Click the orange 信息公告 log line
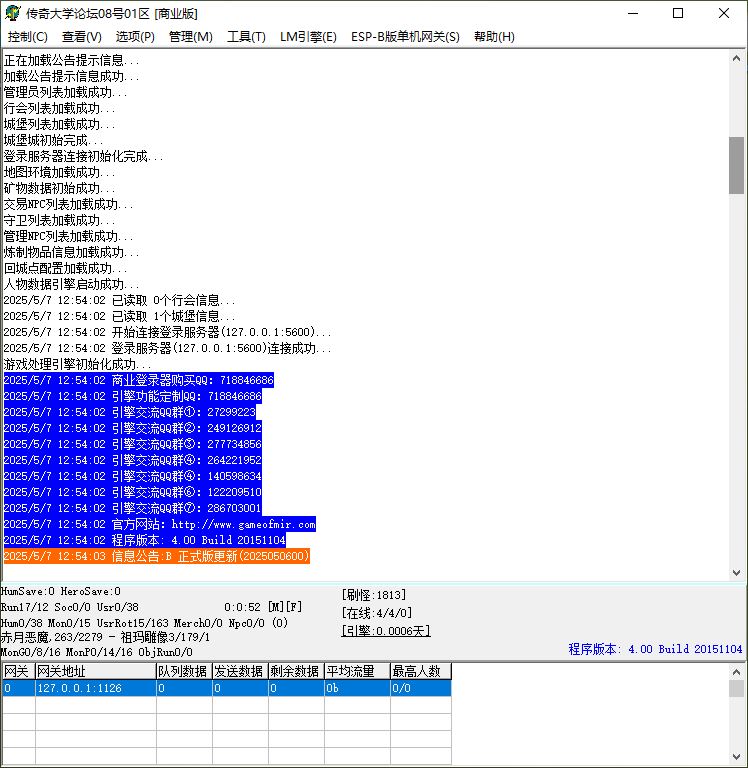Screen dimensions: 748x768 (157, 556)
